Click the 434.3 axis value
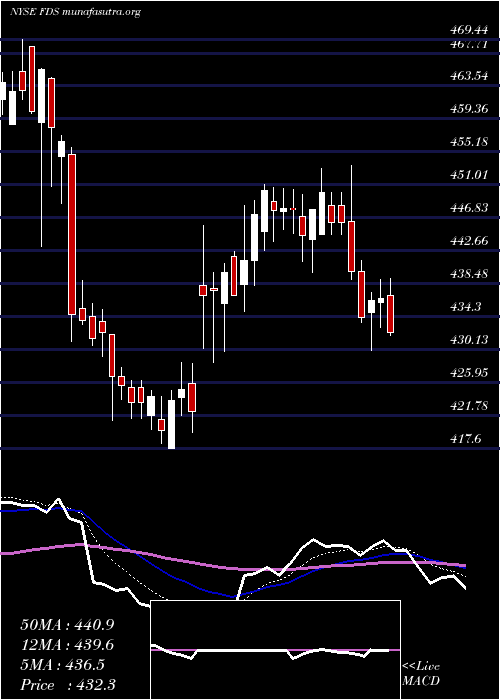This screenshot has height=700, width=500. click(465, 307)
